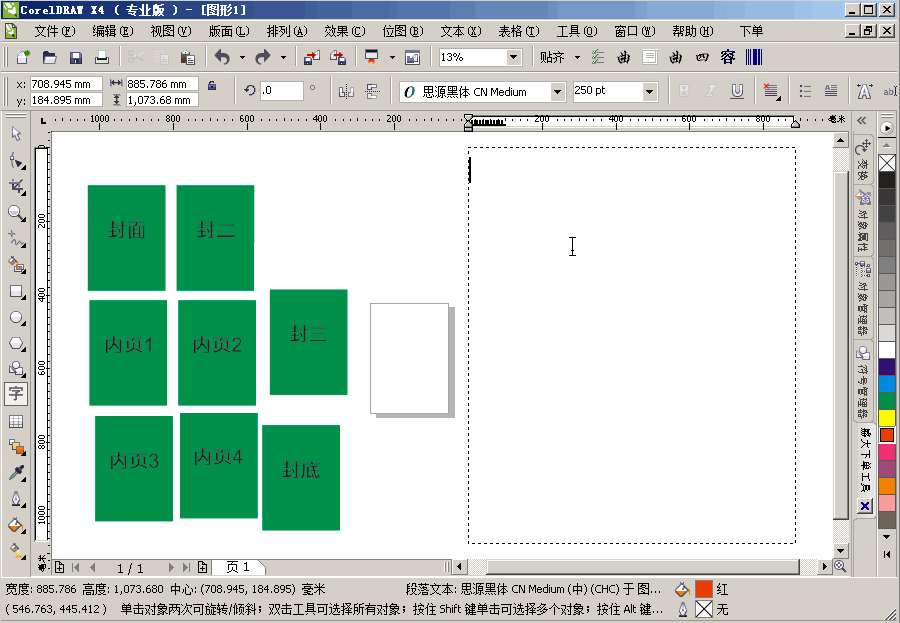The height and width of the screenshot is (623, 900).
Task: Pick the yellow swatch in color palette
Action: coord(887,418)
